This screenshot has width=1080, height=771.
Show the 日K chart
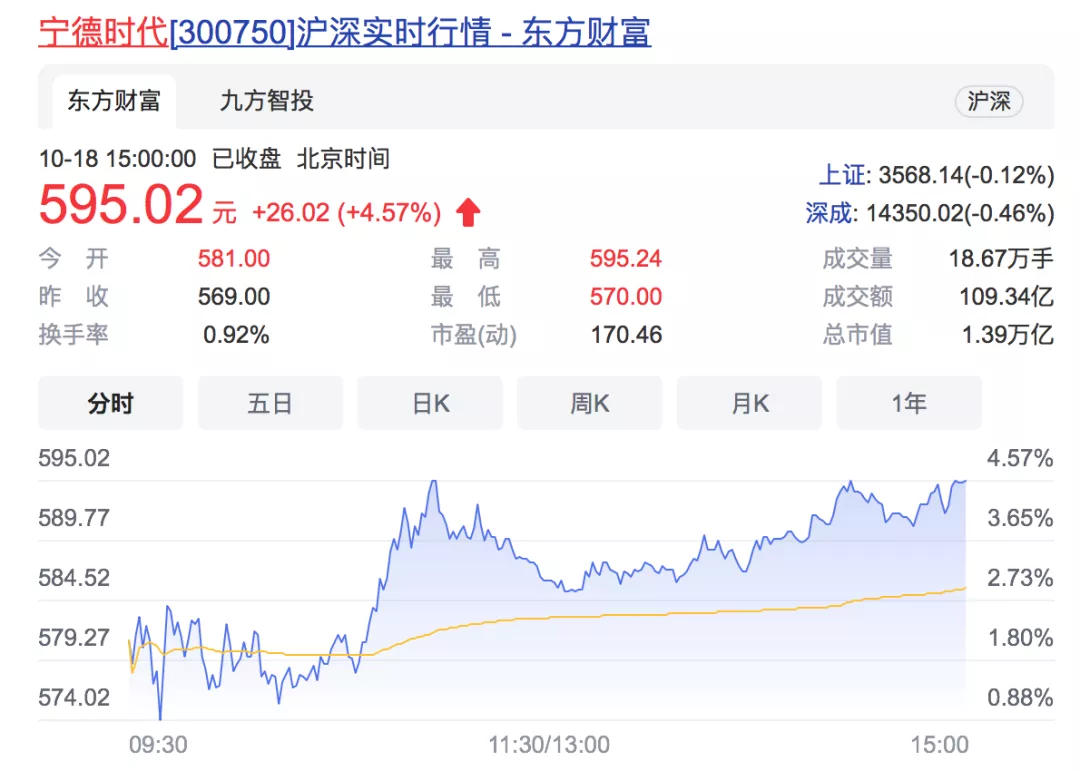pyautogui.click(x=430, y=403)
